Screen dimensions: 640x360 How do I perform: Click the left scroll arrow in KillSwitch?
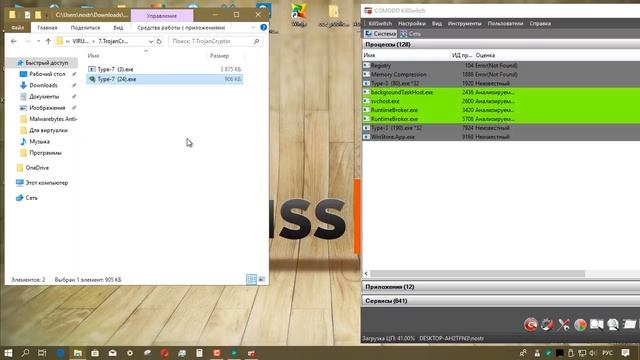366,273
